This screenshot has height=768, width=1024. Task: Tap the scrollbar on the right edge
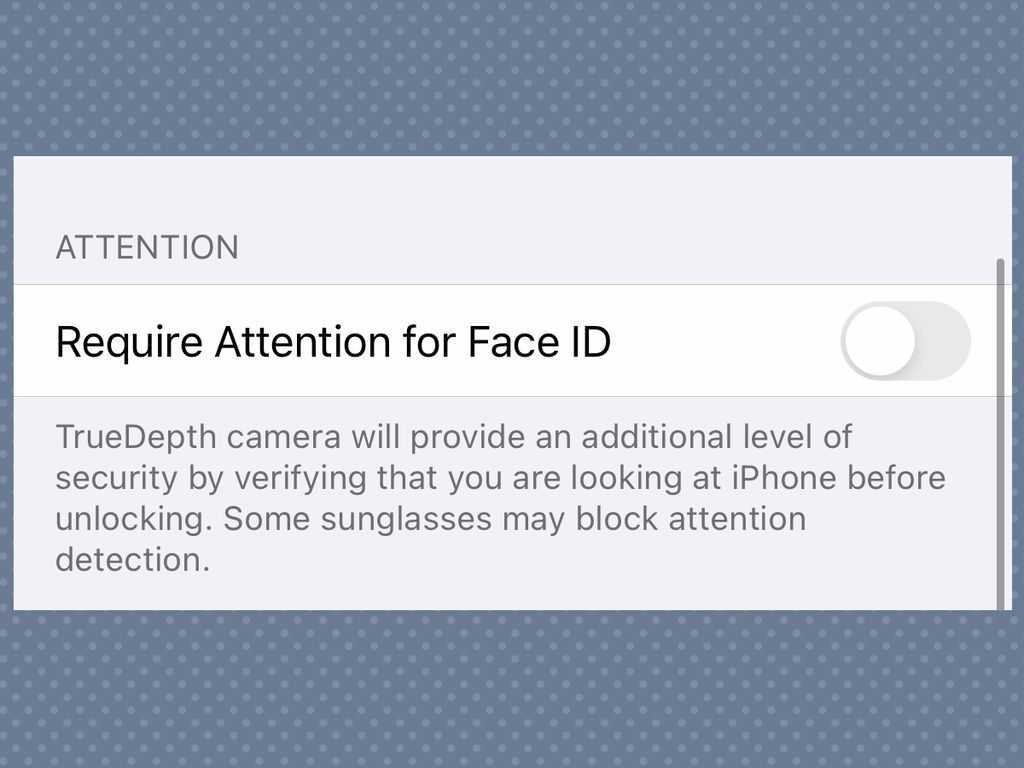[x=1000, y=430]
